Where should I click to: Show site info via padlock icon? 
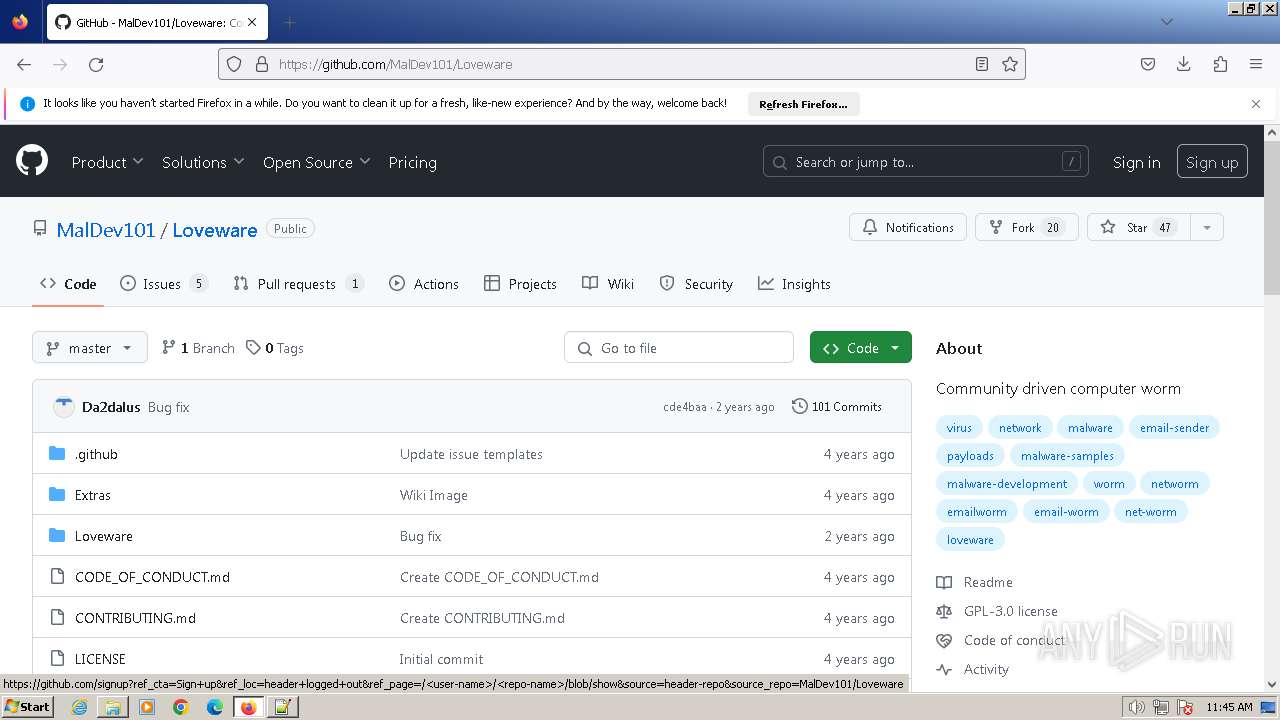pyautogui.click(x=262, y=64)
